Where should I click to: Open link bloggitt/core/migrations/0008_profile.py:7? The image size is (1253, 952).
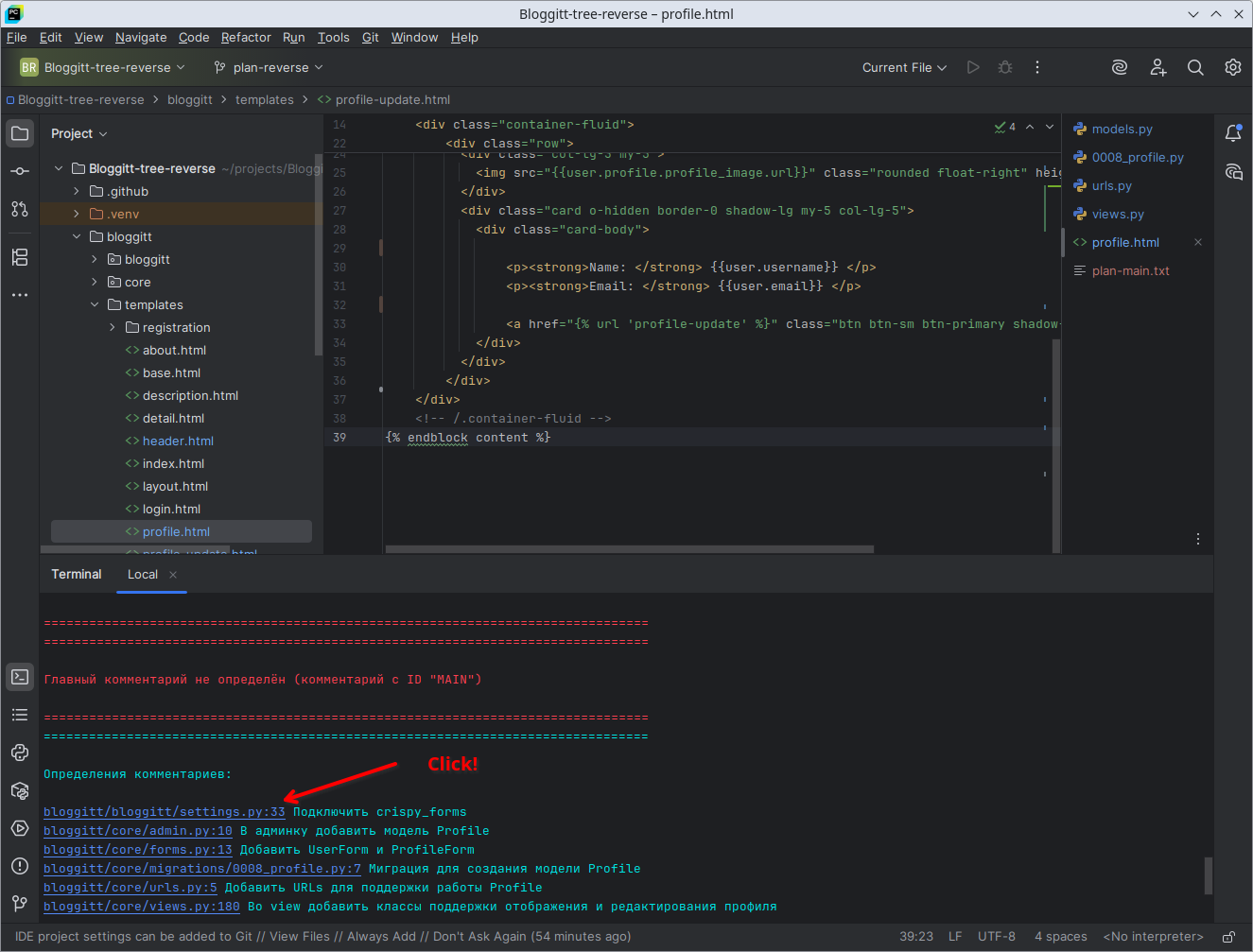click(201, 869)
